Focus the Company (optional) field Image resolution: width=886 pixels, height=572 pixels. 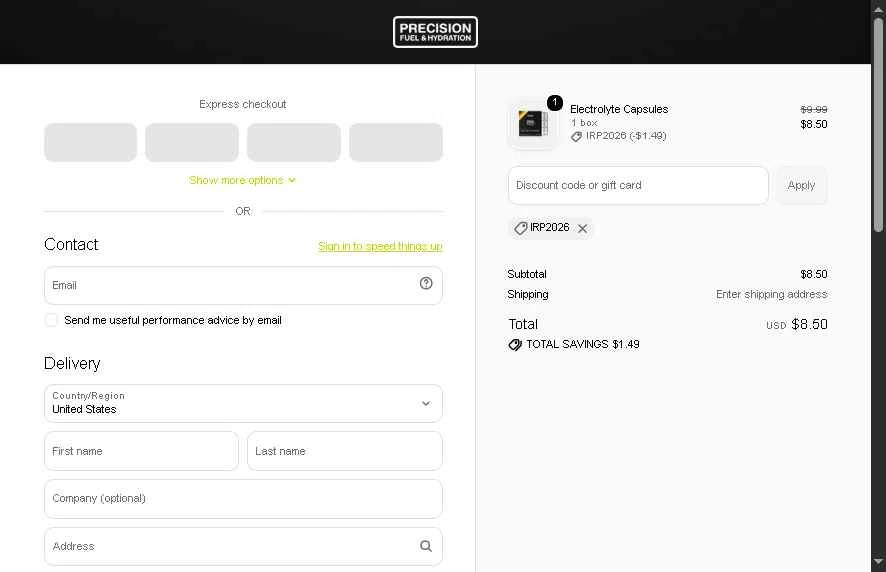(x=243, y=499)
